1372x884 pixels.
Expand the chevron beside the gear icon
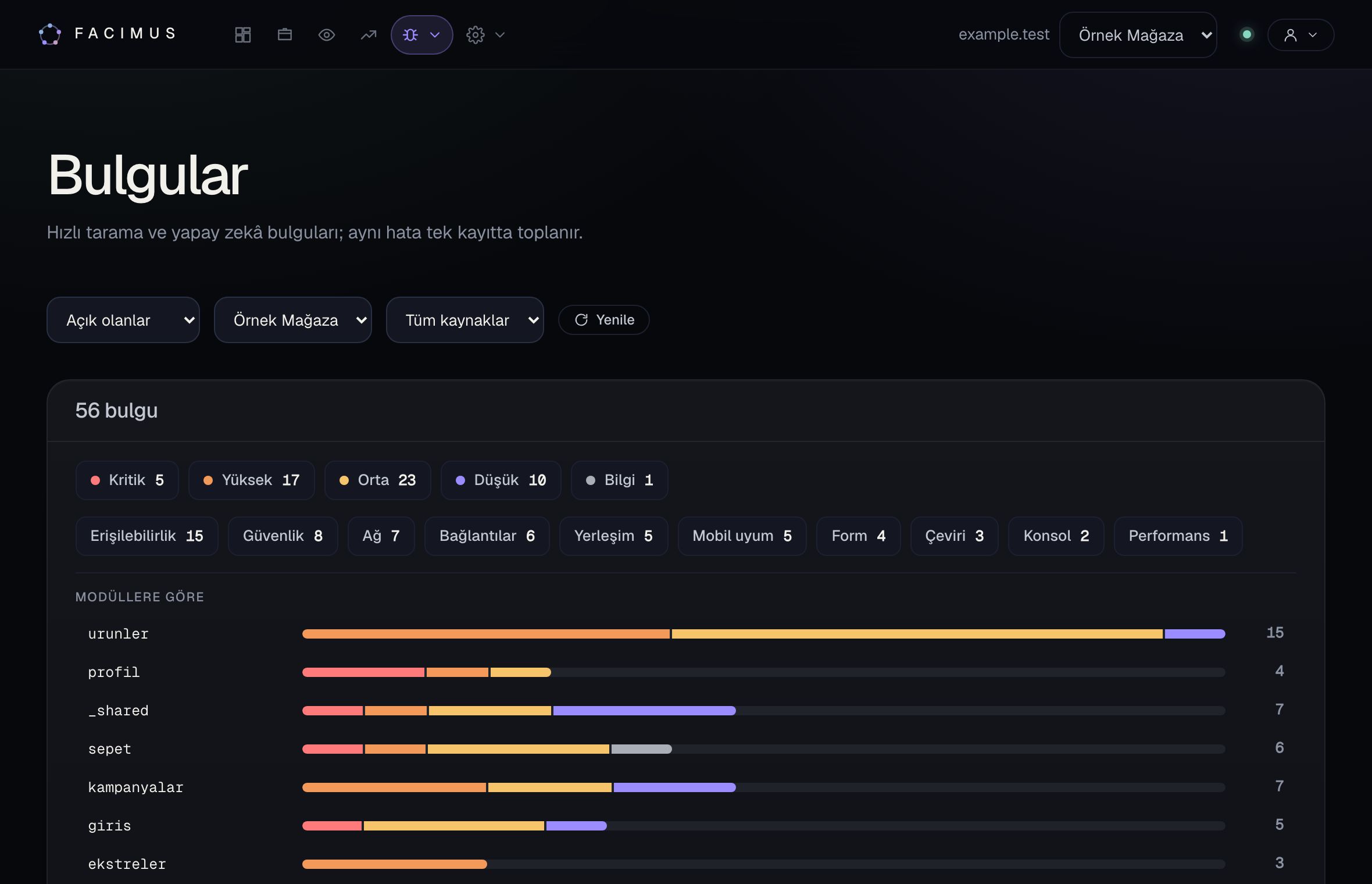500,35
